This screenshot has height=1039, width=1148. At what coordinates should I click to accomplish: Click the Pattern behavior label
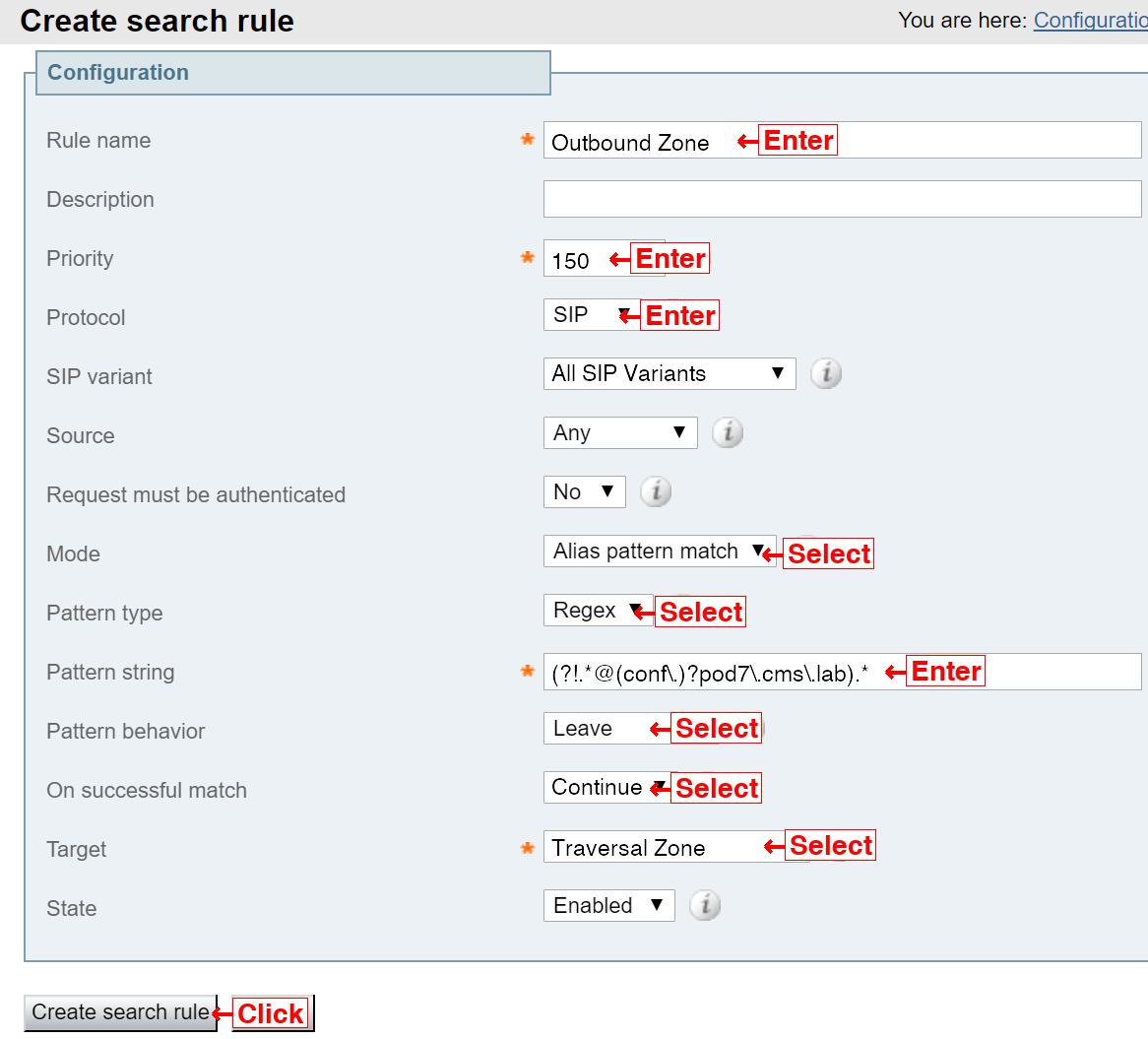pyautogui.click(x=126, y=732)
